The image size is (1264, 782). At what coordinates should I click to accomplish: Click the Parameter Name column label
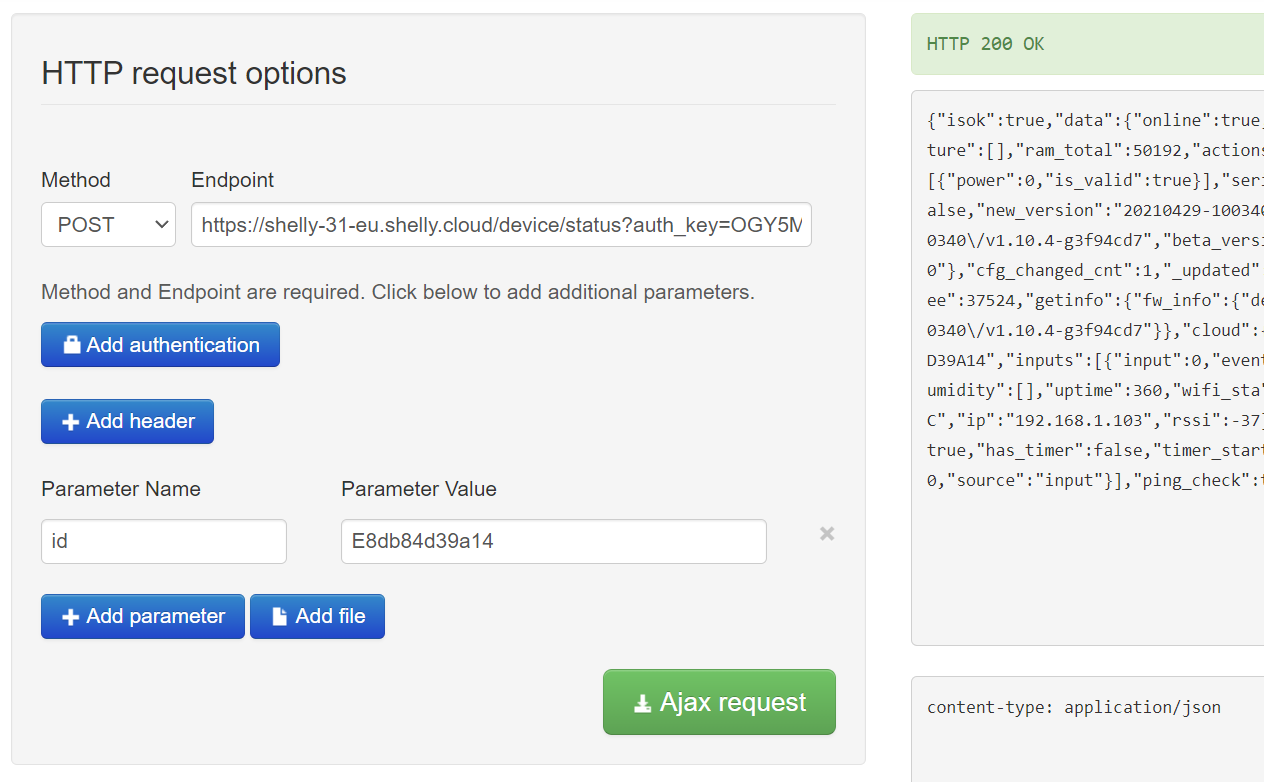click(121, 489)
